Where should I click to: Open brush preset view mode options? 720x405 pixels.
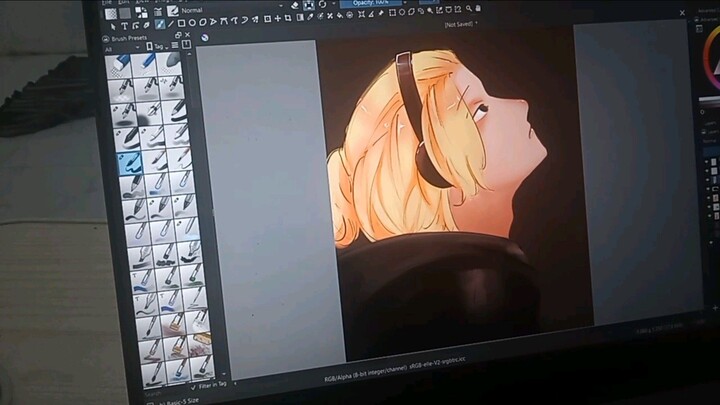[174, 45]
